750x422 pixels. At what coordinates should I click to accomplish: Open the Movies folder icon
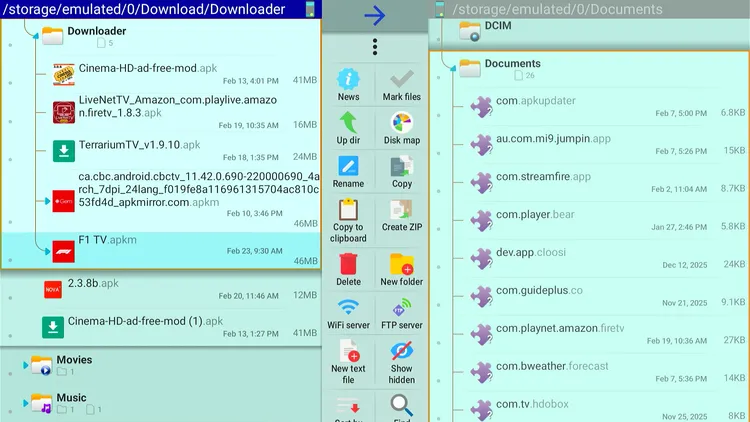coord(42,365)
